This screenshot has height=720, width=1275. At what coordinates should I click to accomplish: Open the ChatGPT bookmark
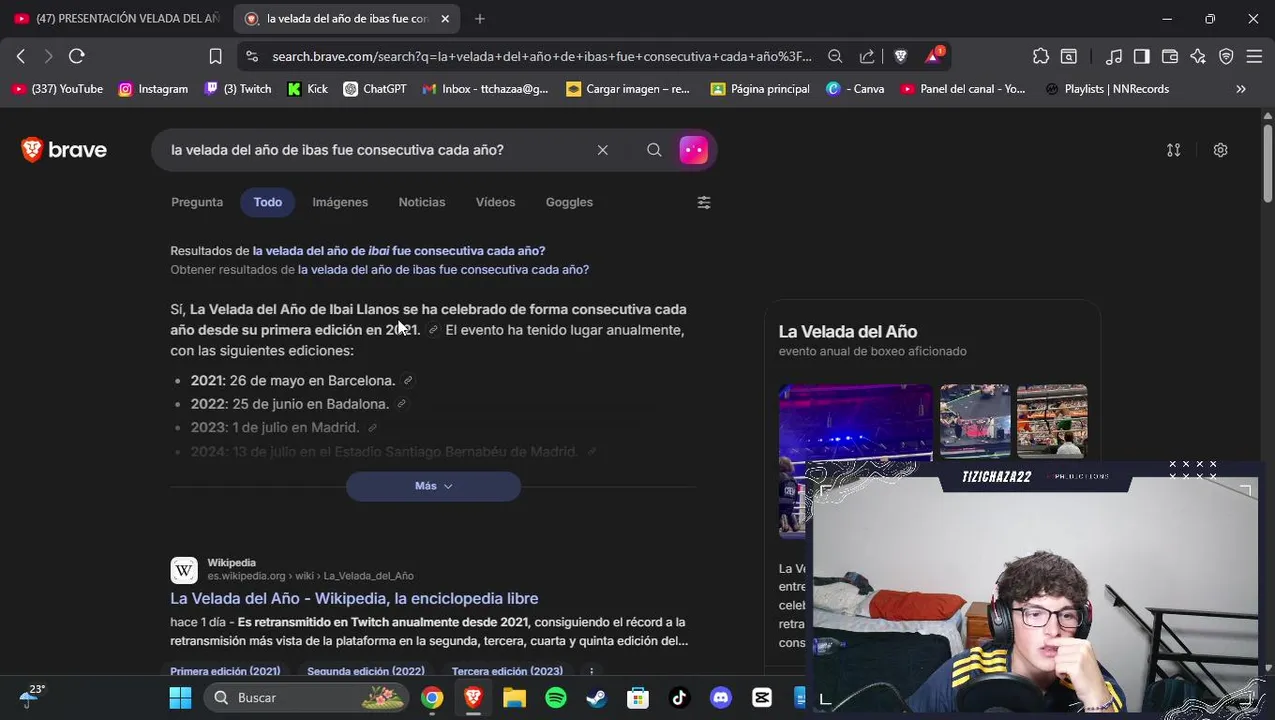[x=375, y=89]
